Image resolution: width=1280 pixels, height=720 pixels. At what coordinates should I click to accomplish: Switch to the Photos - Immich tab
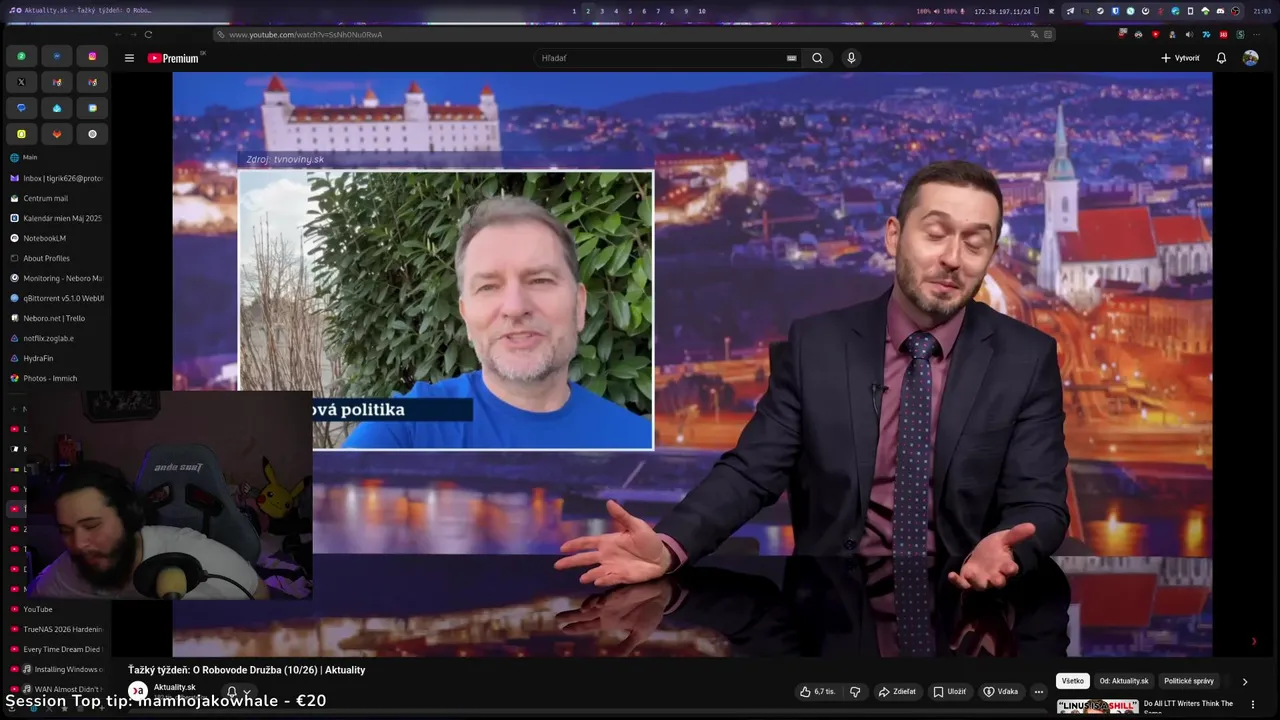tap(55, 378)
